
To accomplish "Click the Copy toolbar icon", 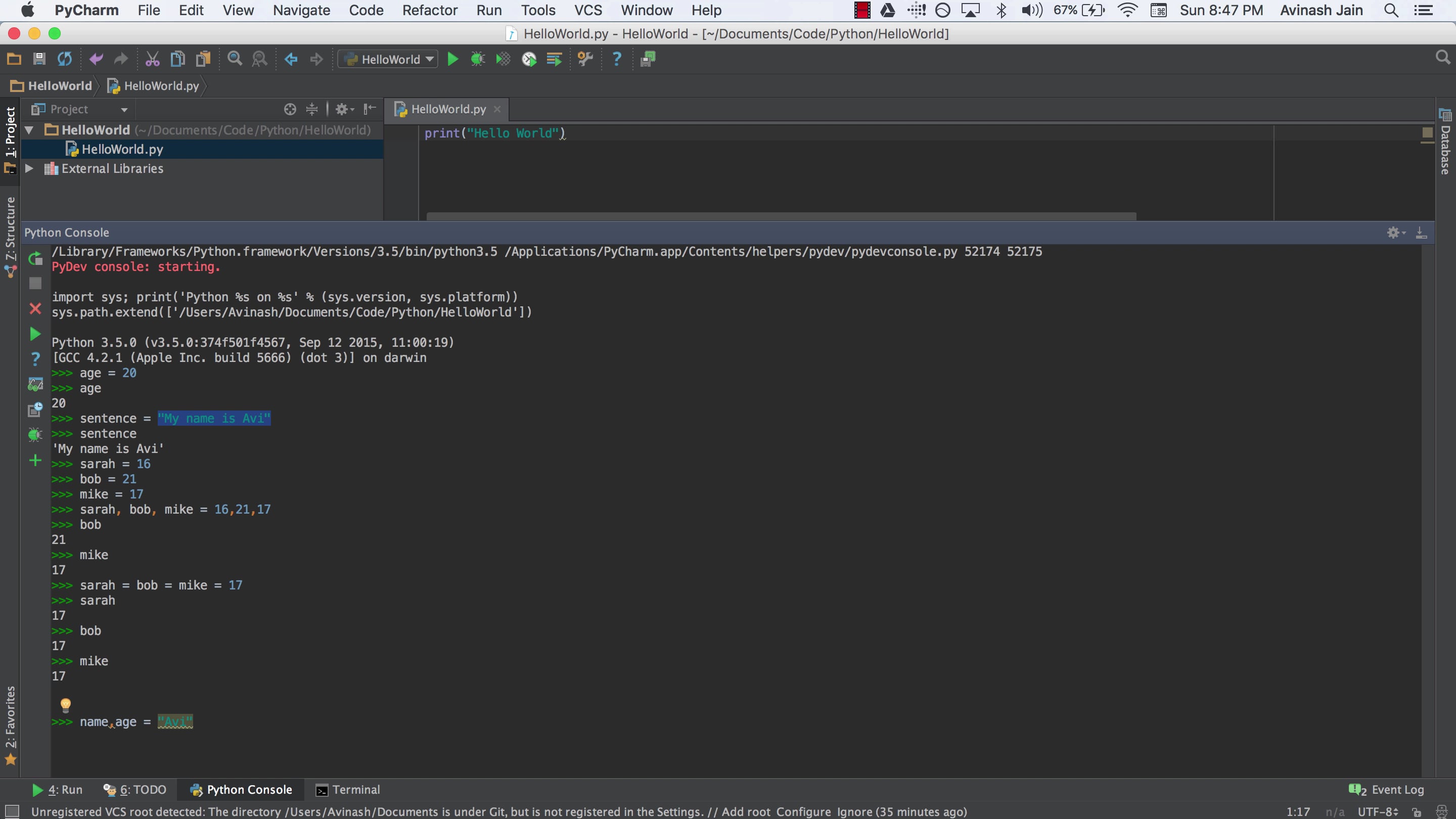I will pos(178,59).
